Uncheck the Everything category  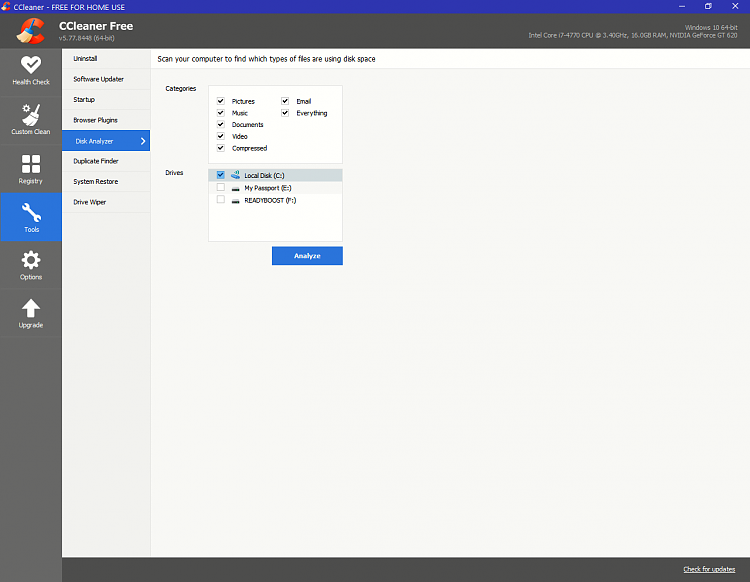tap(285, 113)
